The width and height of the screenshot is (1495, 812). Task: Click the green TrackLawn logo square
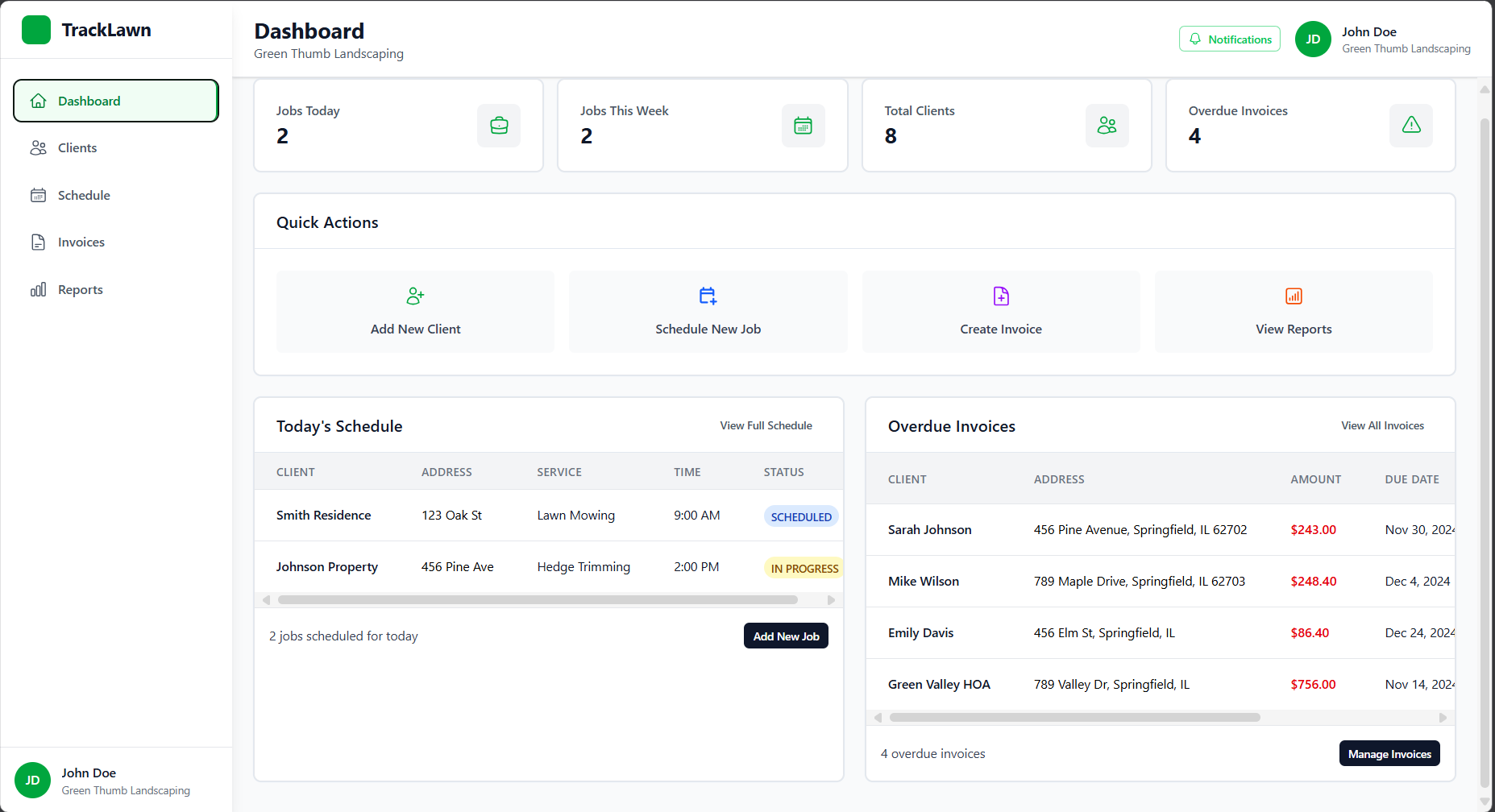click(x=36, y=30)
